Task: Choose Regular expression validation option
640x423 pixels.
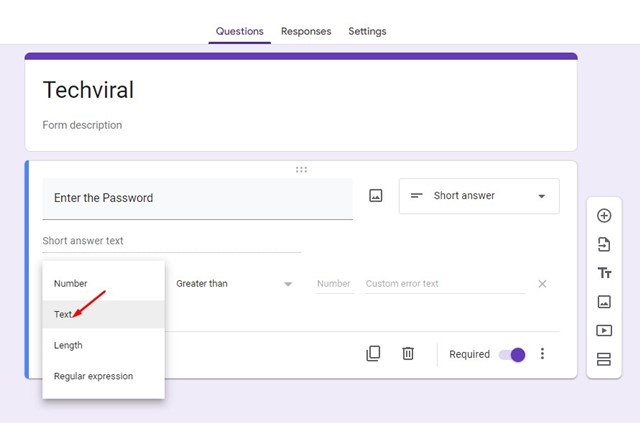Action: click(x=93, y=376)
